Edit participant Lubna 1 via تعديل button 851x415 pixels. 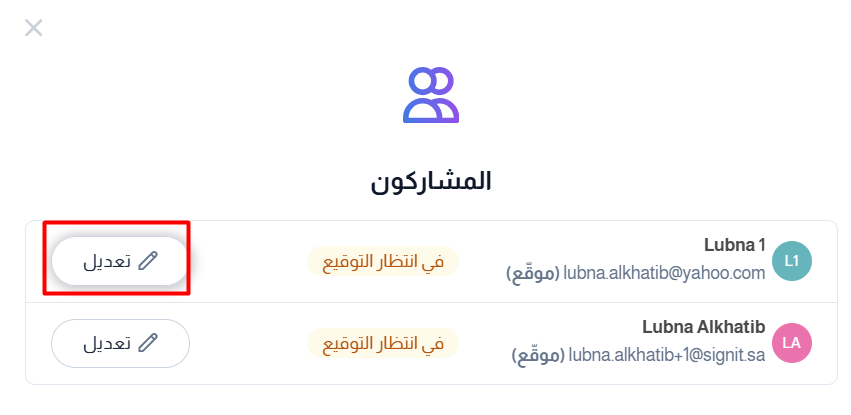pos(120,261)
